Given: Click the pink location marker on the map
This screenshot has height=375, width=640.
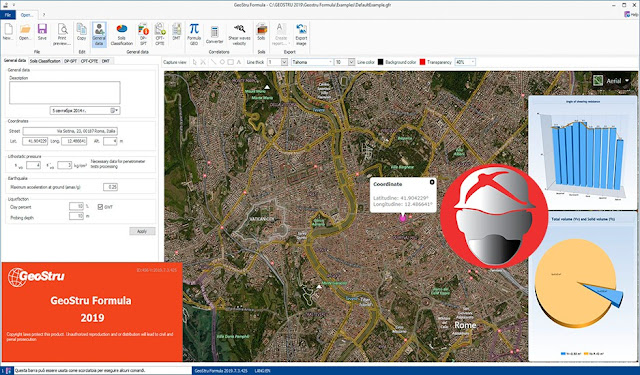Looking at the screenshot, I should (403, 218).
